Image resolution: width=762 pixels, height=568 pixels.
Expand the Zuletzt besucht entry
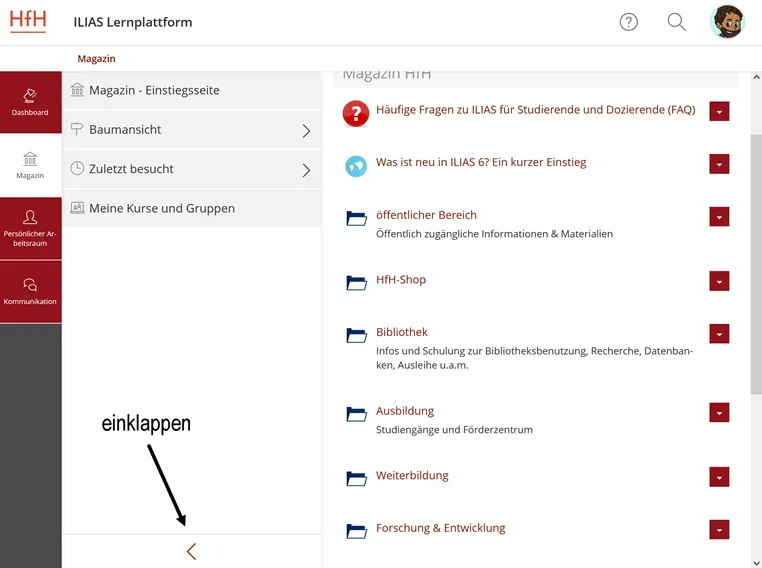coord(306,170)
